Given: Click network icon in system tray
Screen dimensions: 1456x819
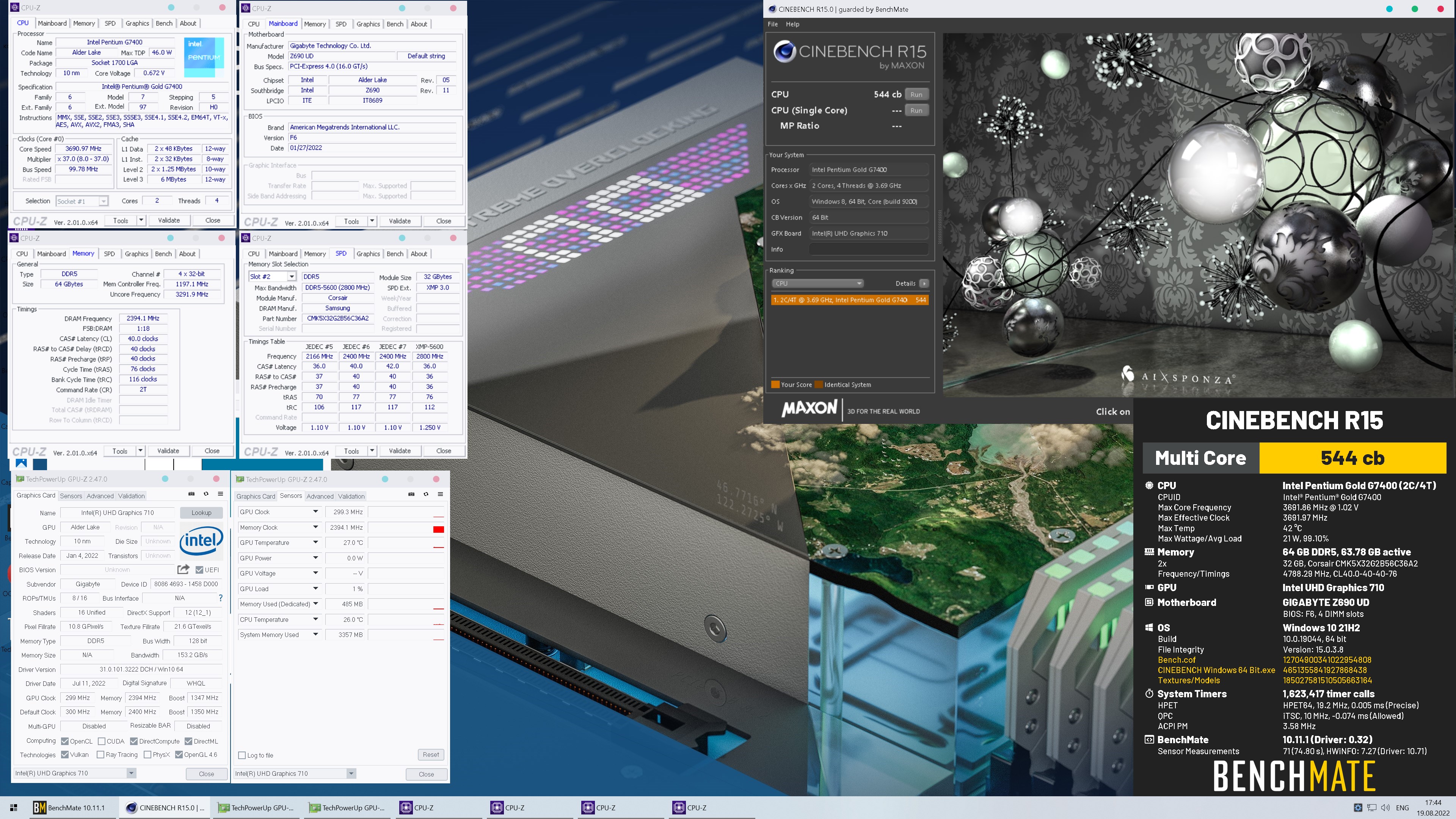Looking at the screenshot, I should pyautogui.click(x=1372, y=808).
